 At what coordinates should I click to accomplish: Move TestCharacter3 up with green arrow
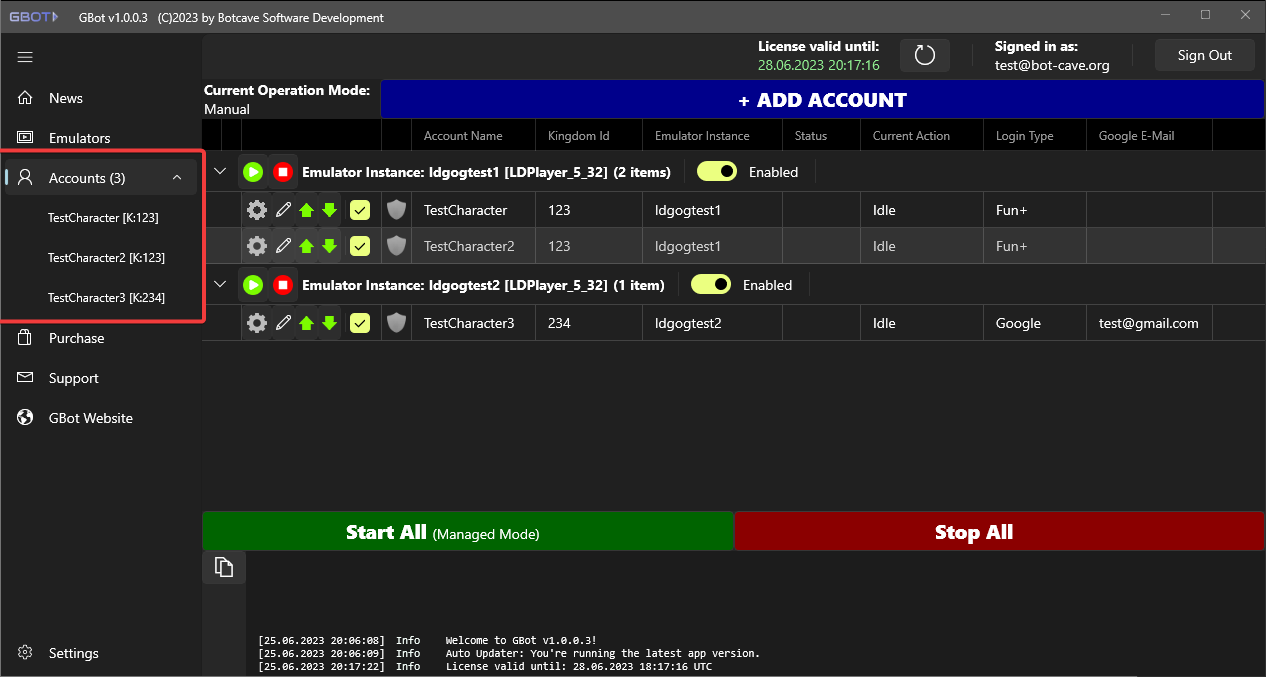pyautogui.click(x=306, y=322)
